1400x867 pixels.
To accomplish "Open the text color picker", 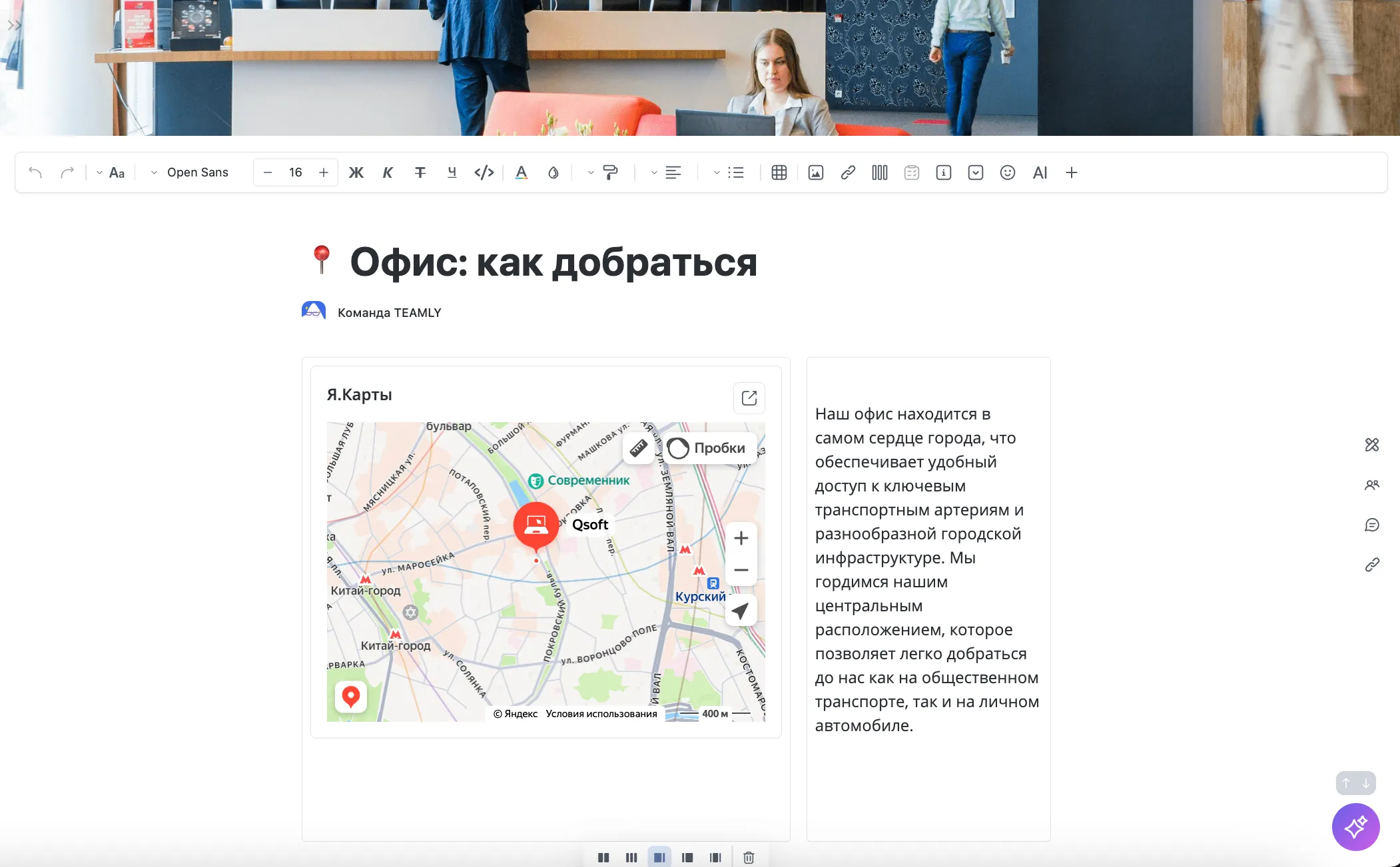I will (x=521, y=173).
